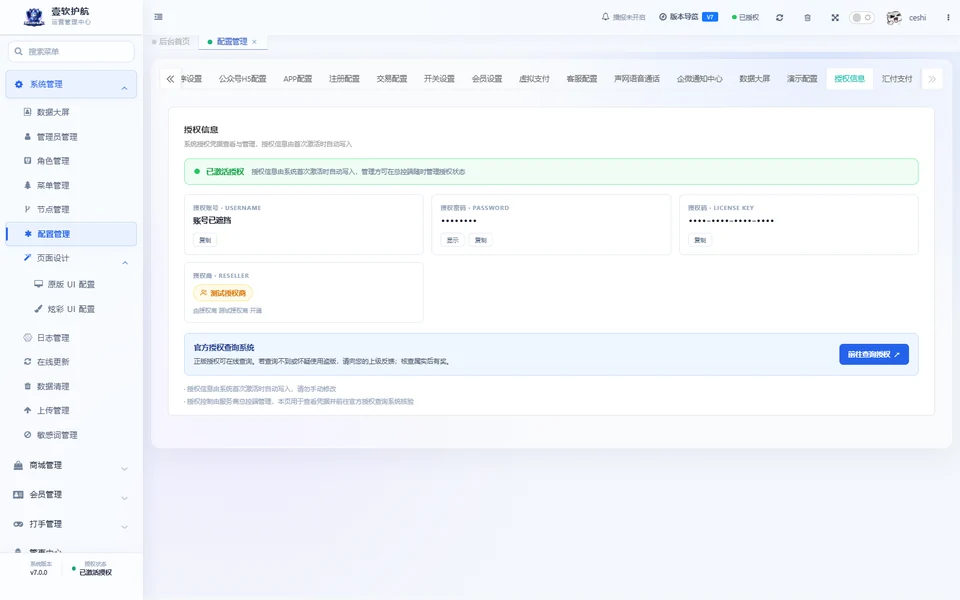Click the sidebar collapse hamburger icon
Screen dimensions: 960x600
tap(159, 17)
